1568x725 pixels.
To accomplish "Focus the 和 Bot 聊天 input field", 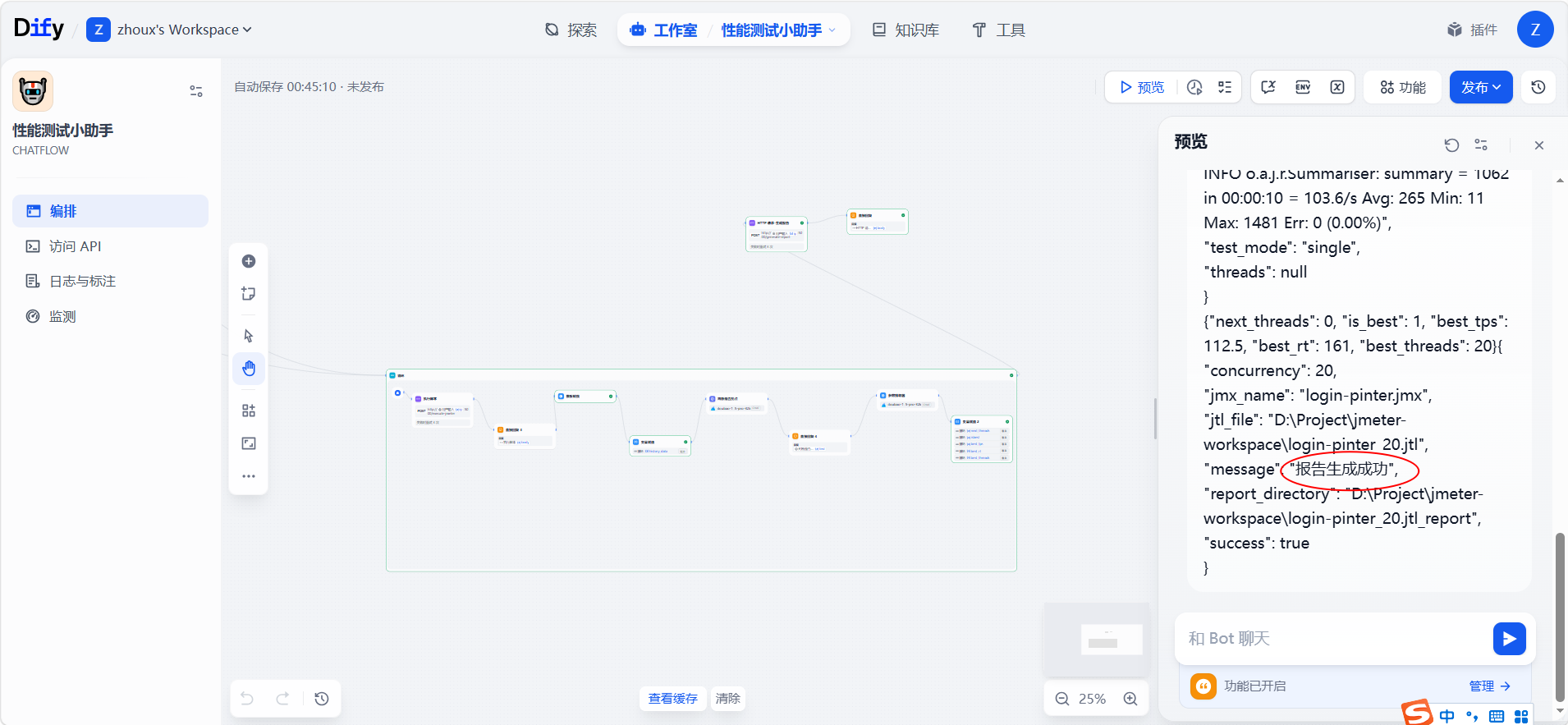I will [x=1334, y=639].
